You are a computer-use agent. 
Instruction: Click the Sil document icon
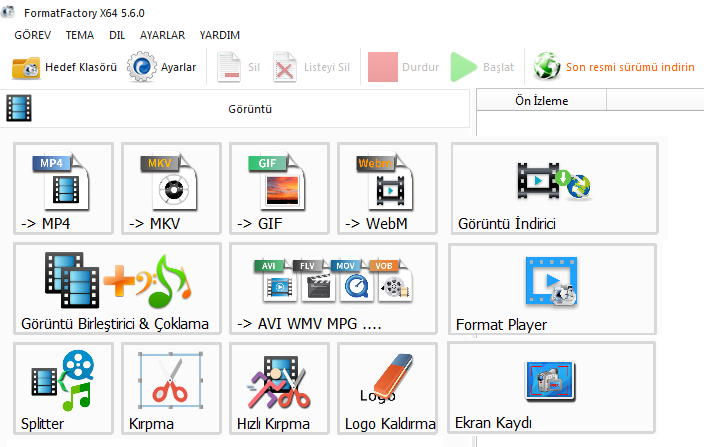click(x=229, y=67)
